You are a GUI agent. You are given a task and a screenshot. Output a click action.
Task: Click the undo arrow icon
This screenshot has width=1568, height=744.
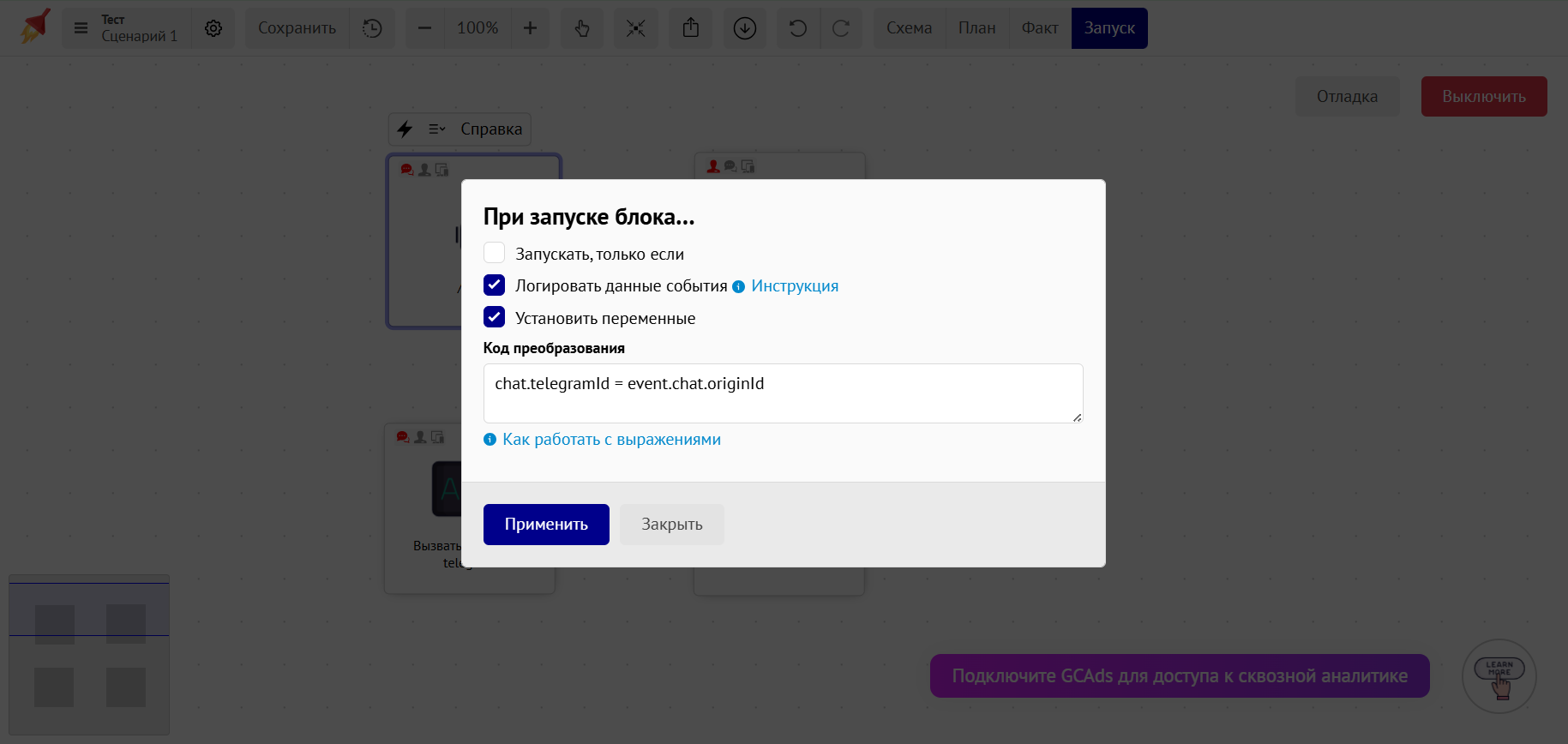click(x=798, y=28)
